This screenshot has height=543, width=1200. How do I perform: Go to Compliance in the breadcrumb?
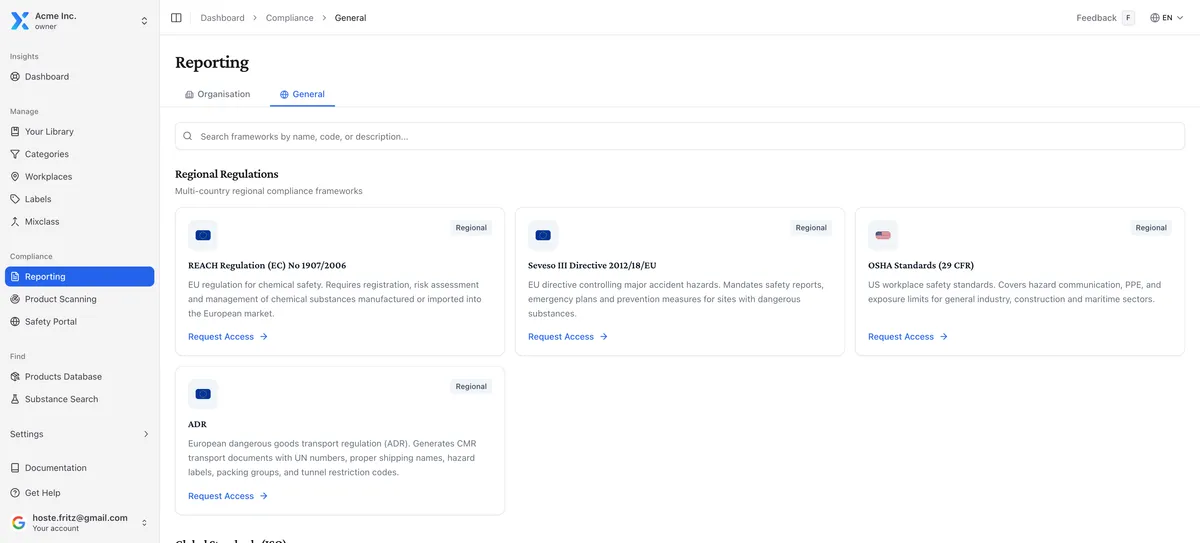pos(290,18)
